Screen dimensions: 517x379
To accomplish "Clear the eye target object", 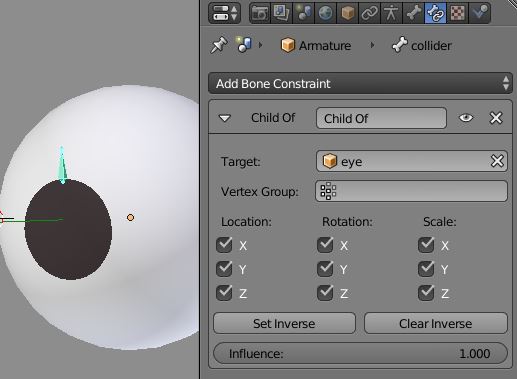I will click(497, 161).
